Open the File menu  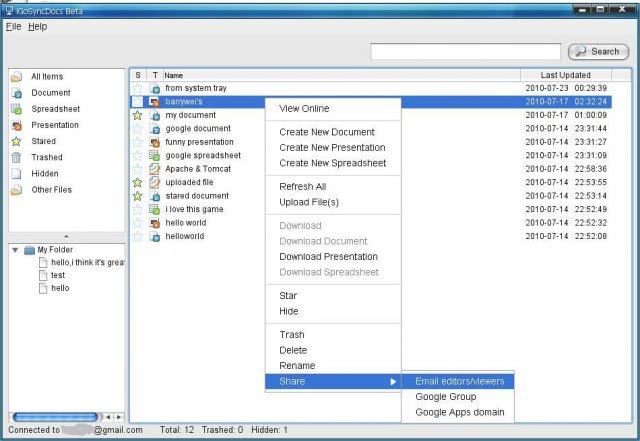click(x=13, y=27)
